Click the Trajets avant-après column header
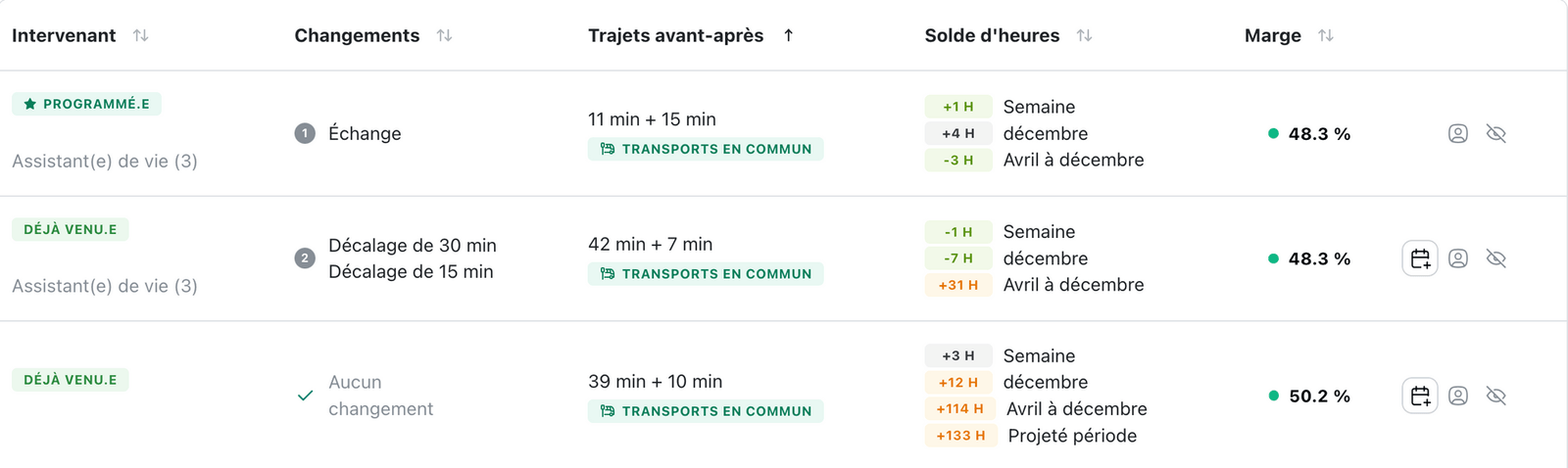This screenshot has width=1568, height=468. [x=675, y=35]
